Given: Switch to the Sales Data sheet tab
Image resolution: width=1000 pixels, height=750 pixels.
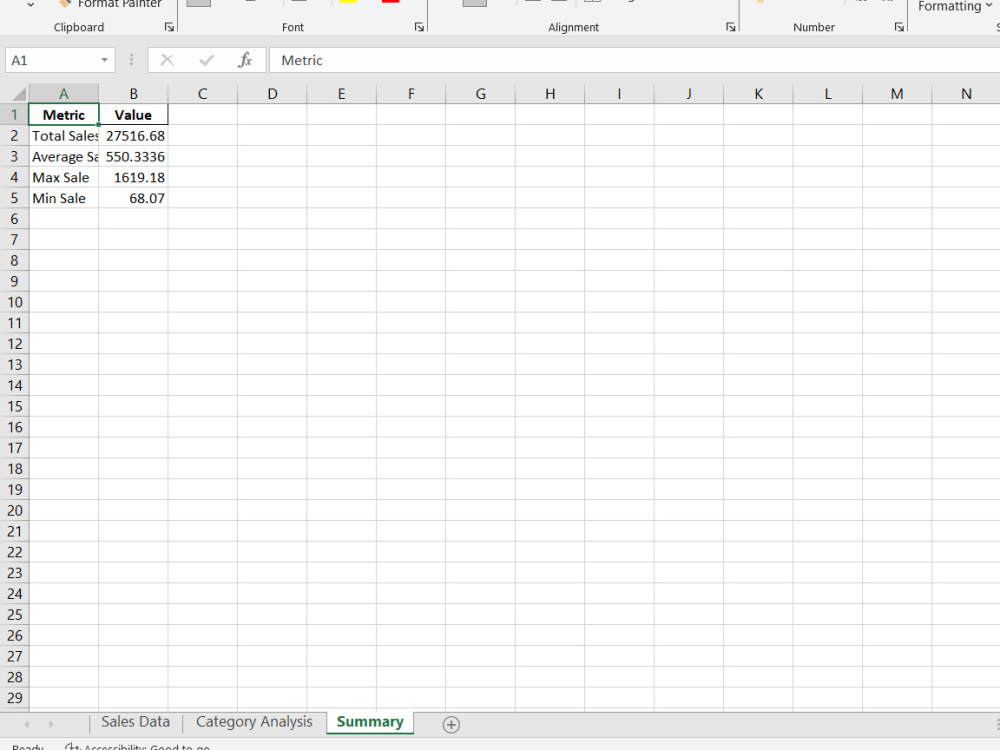Looking at the screenshot, I should tap(136, 722).
